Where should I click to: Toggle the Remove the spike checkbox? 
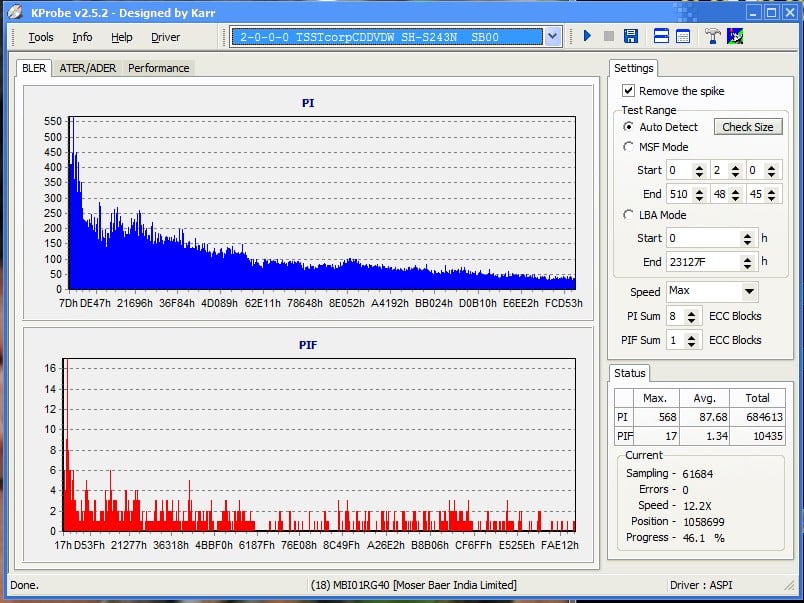(628, 91)
